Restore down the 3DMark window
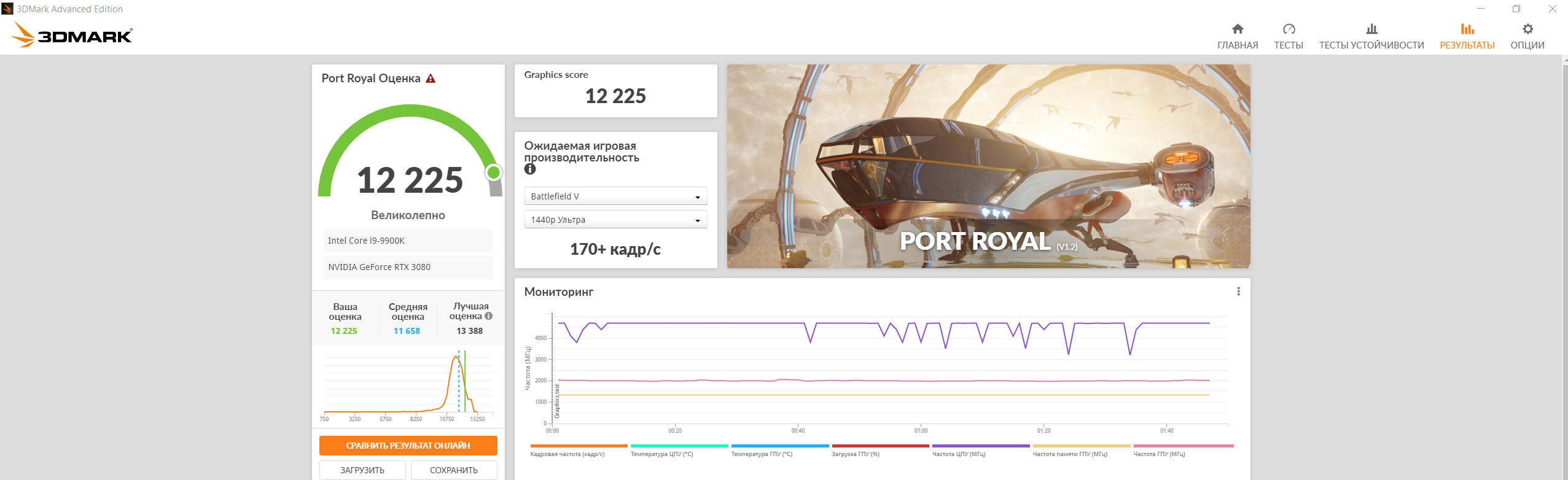The image size is (1568, 480). click(x=1516, y=9)
